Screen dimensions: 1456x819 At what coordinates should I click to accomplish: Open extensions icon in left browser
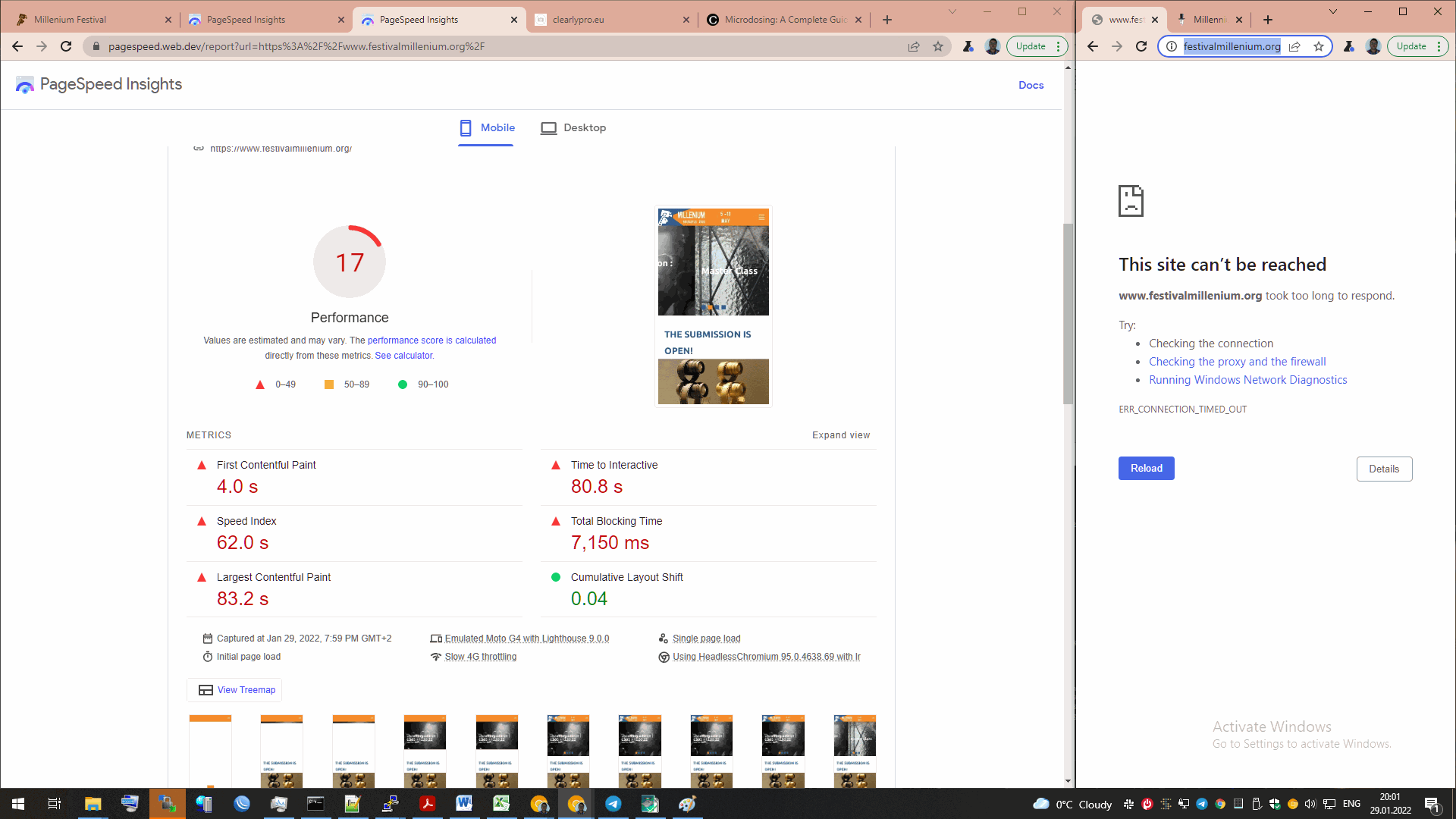point(968,46)
